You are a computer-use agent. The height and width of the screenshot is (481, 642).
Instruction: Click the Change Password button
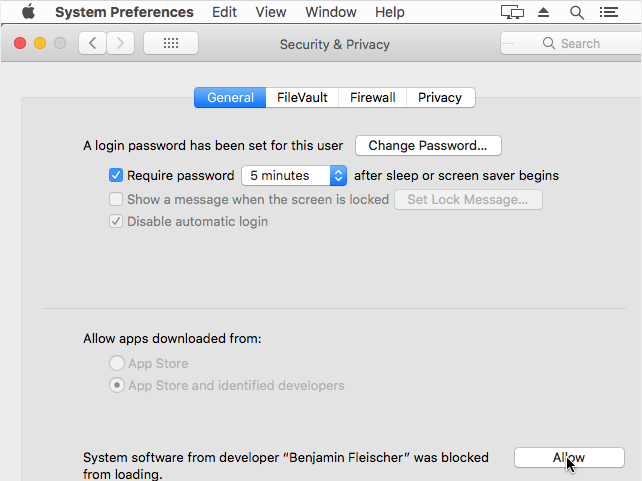point(428,146)
